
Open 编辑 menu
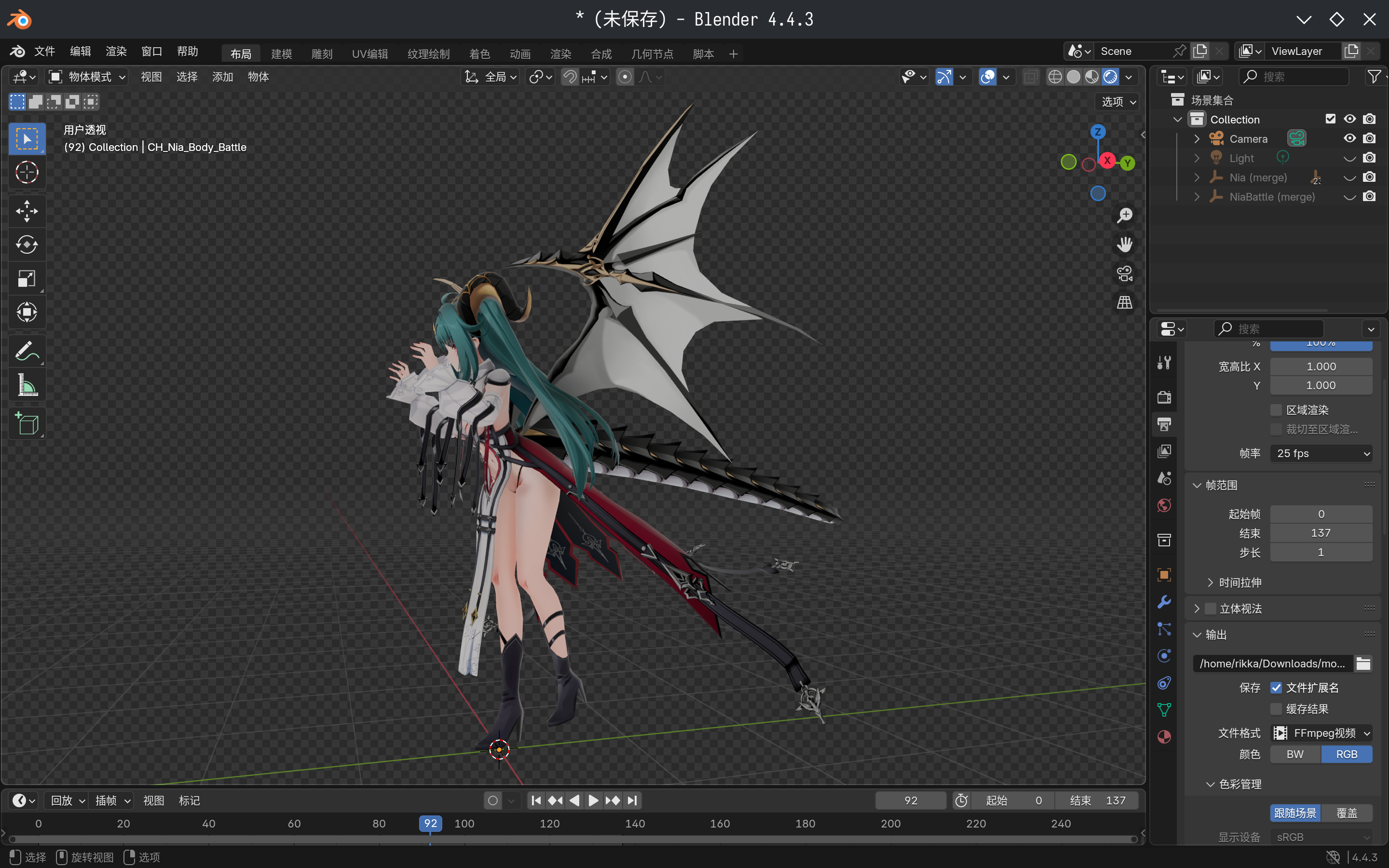click(81, 52)
